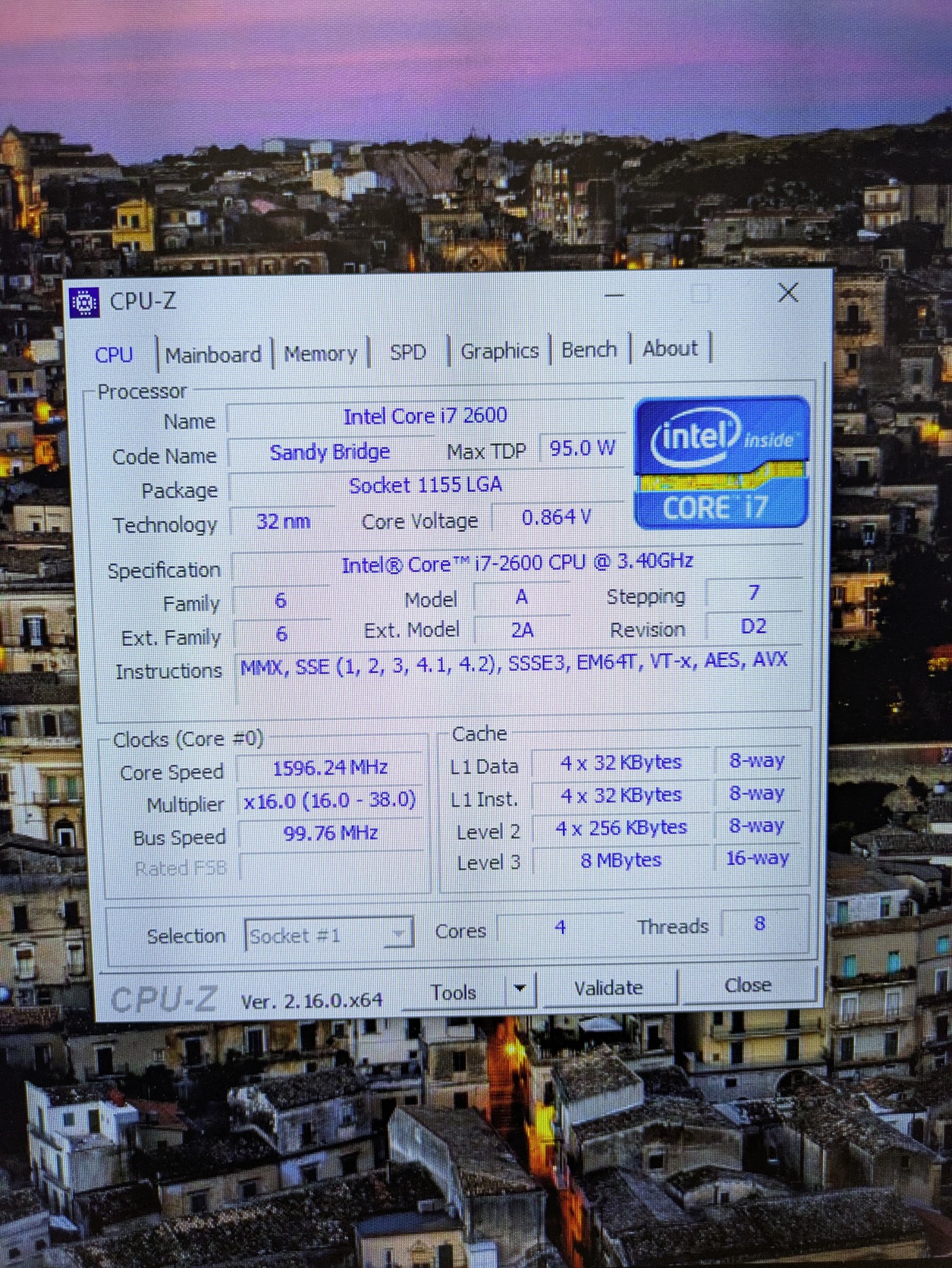Click the Model value A
Screen dimensions: 952x1268
(x=522, y=597)
